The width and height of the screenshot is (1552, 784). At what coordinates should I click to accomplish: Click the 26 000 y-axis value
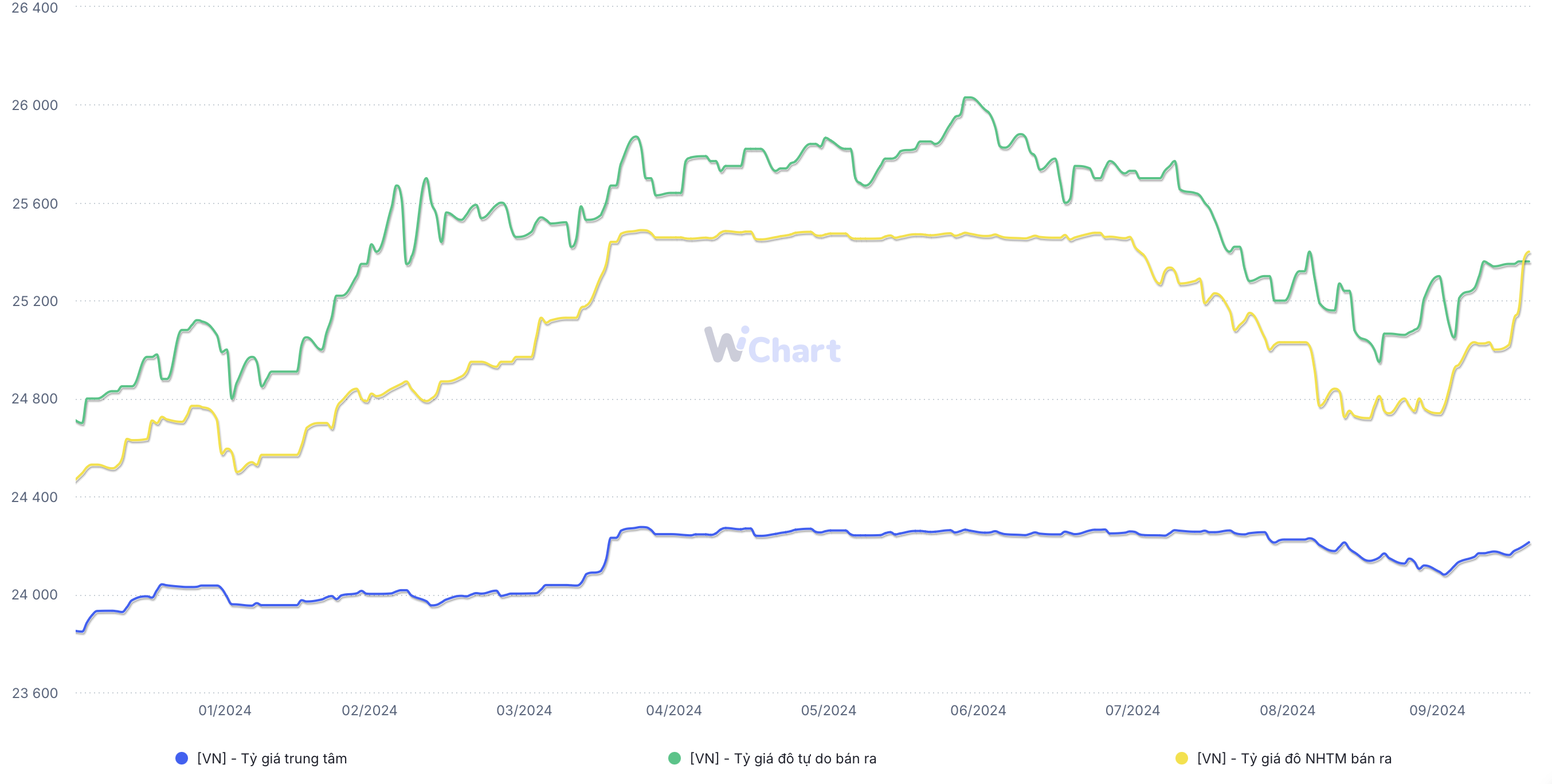35,105
